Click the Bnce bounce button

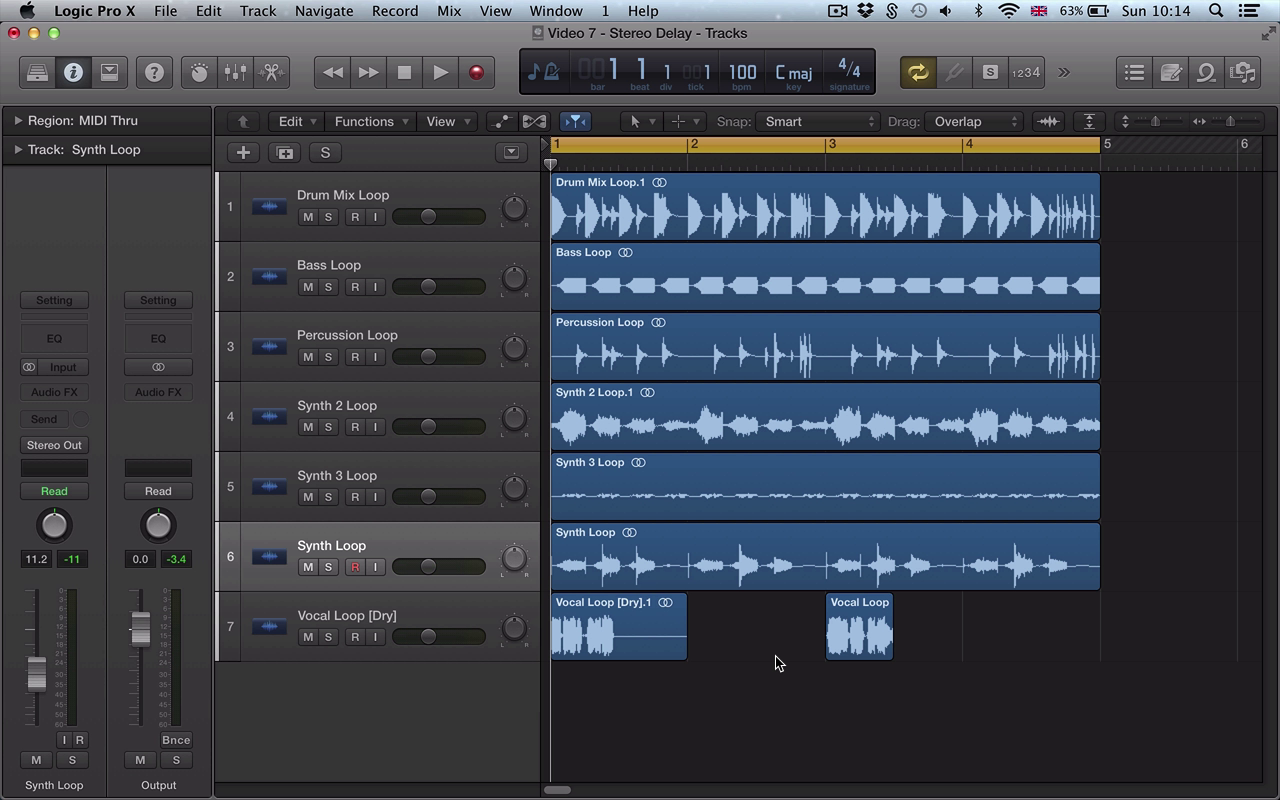[176, 740]
